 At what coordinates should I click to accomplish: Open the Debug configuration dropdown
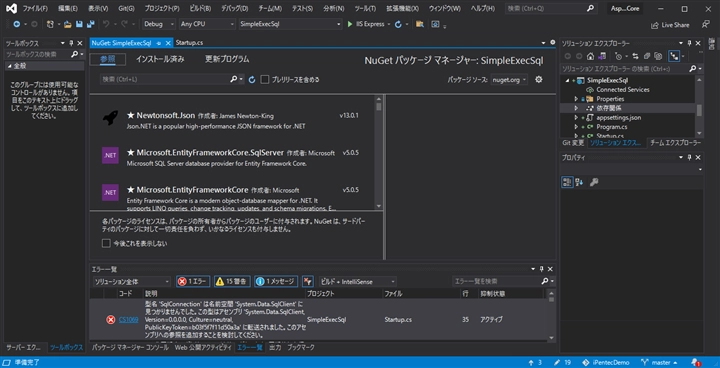pyautogui.click(x=159, y=24)
